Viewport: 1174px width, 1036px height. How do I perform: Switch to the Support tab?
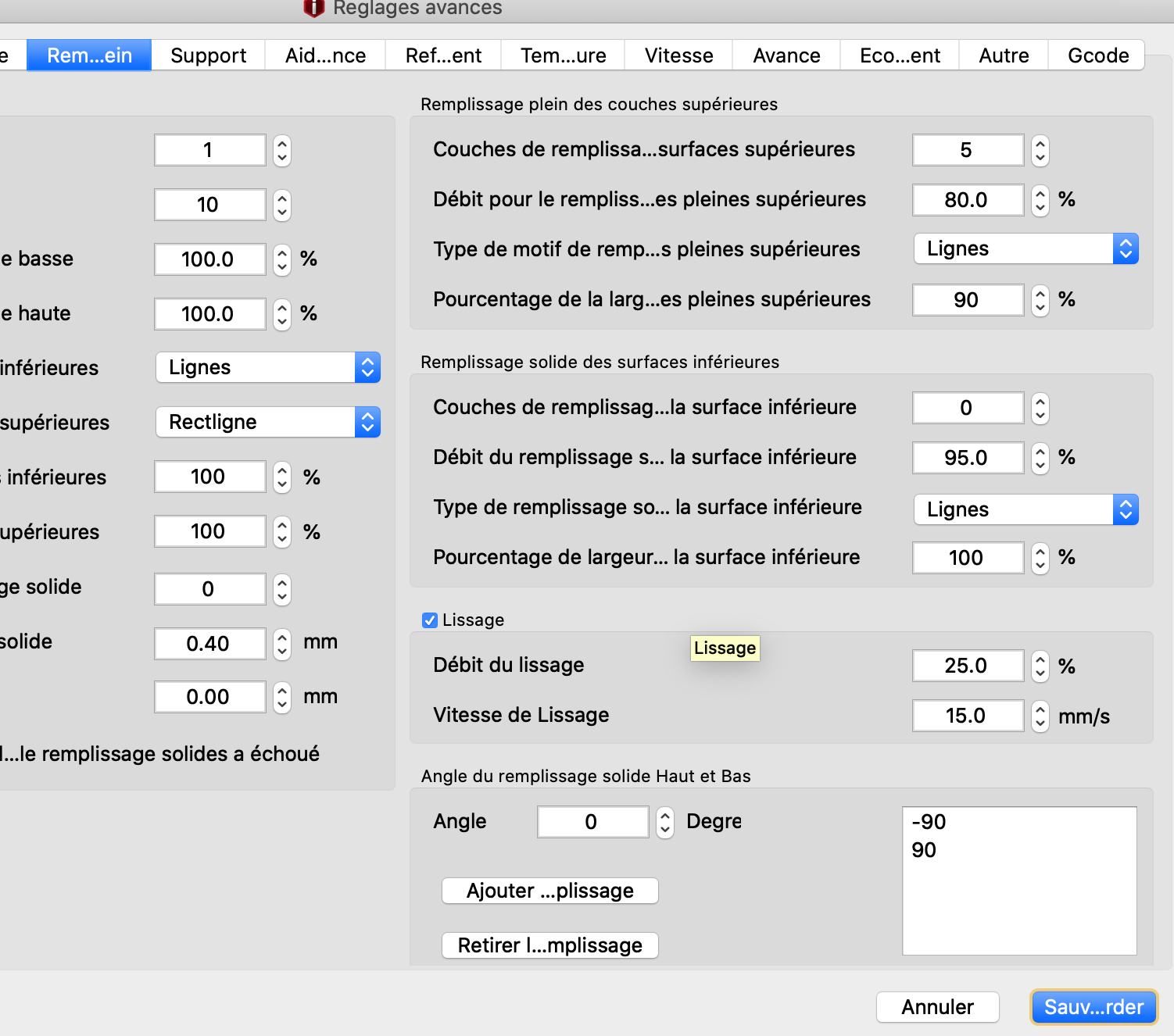point(208,55)
